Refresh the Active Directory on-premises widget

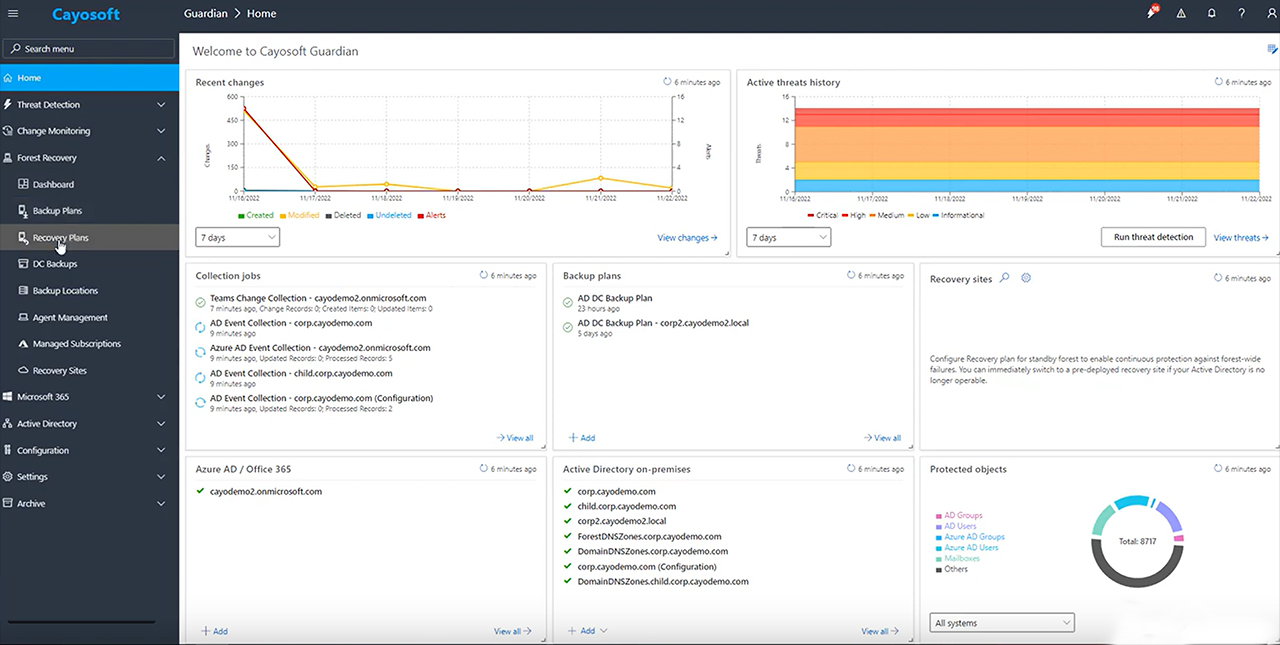click(851, 468)
